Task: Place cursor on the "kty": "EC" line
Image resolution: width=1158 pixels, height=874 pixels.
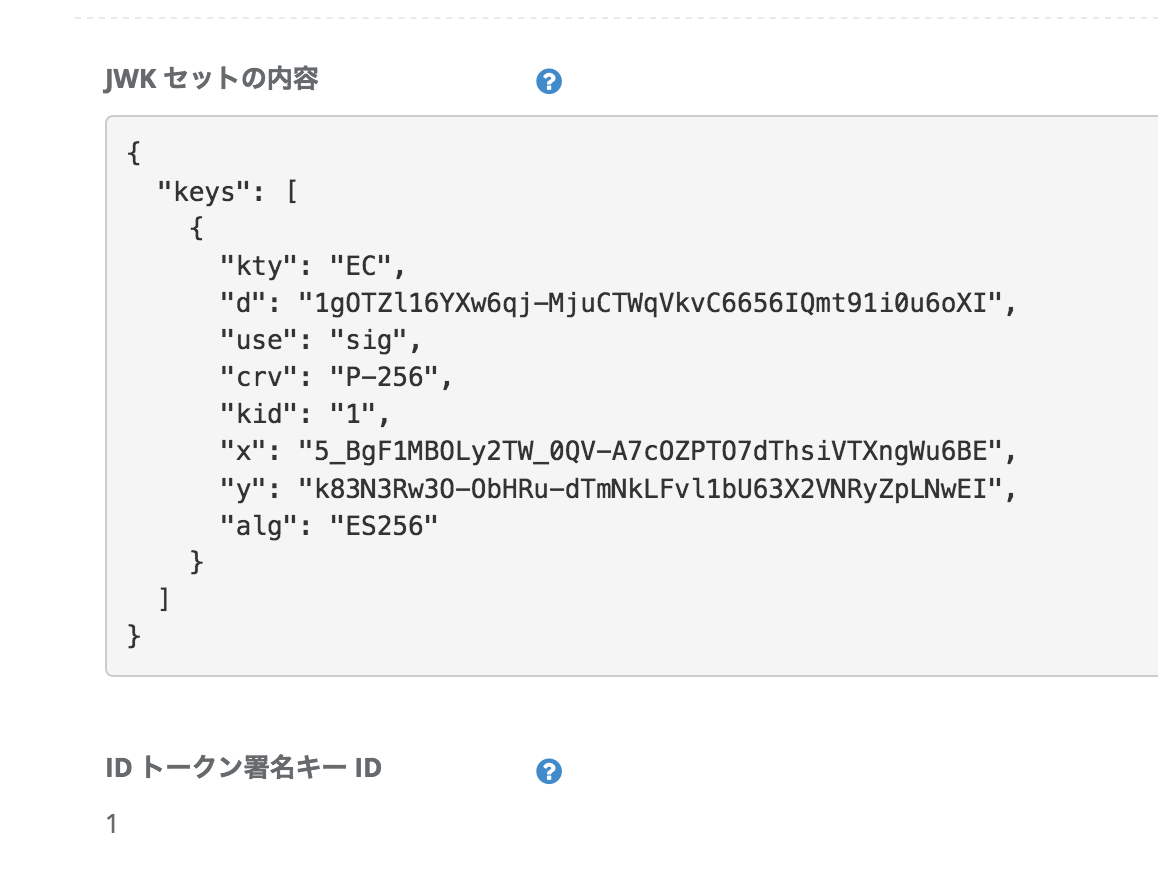Action: 313,266
